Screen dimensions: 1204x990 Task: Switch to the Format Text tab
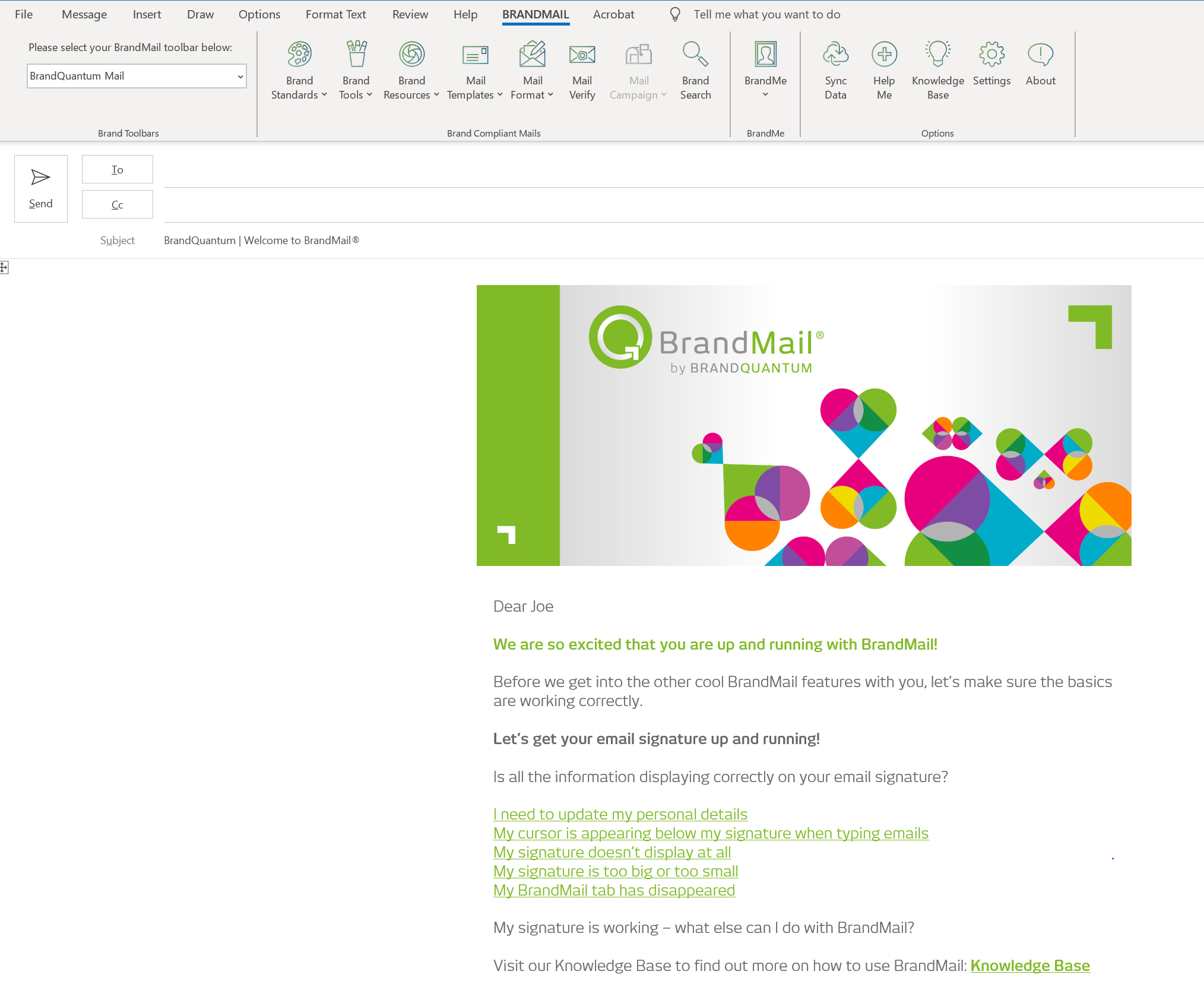335,14
